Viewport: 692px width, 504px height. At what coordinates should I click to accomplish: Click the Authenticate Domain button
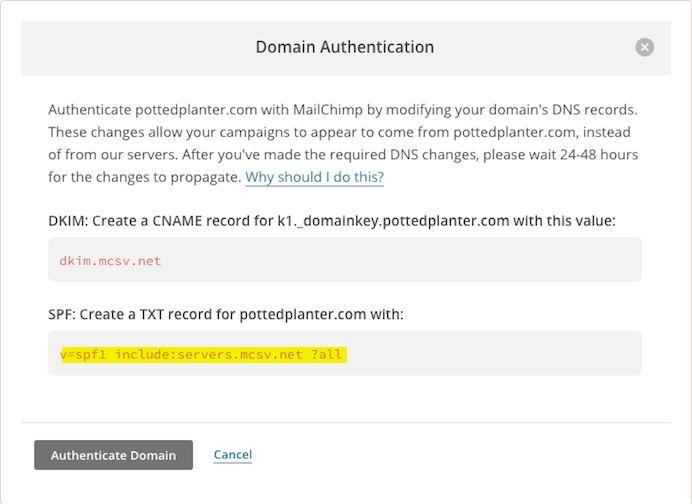[113, 455]
